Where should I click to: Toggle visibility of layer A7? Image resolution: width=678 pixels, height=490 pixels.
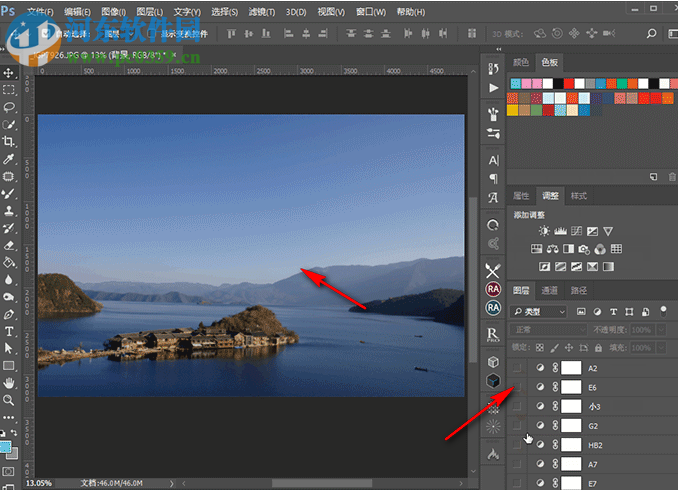517,464
